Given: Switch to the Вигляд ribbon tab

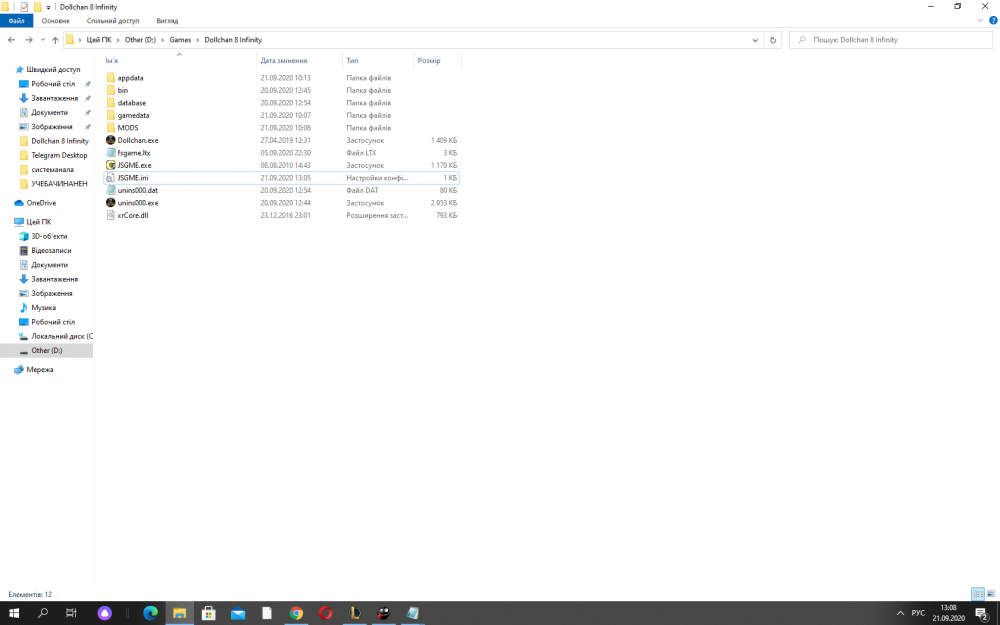Looking at the screenshot, I should pos(167,20).
